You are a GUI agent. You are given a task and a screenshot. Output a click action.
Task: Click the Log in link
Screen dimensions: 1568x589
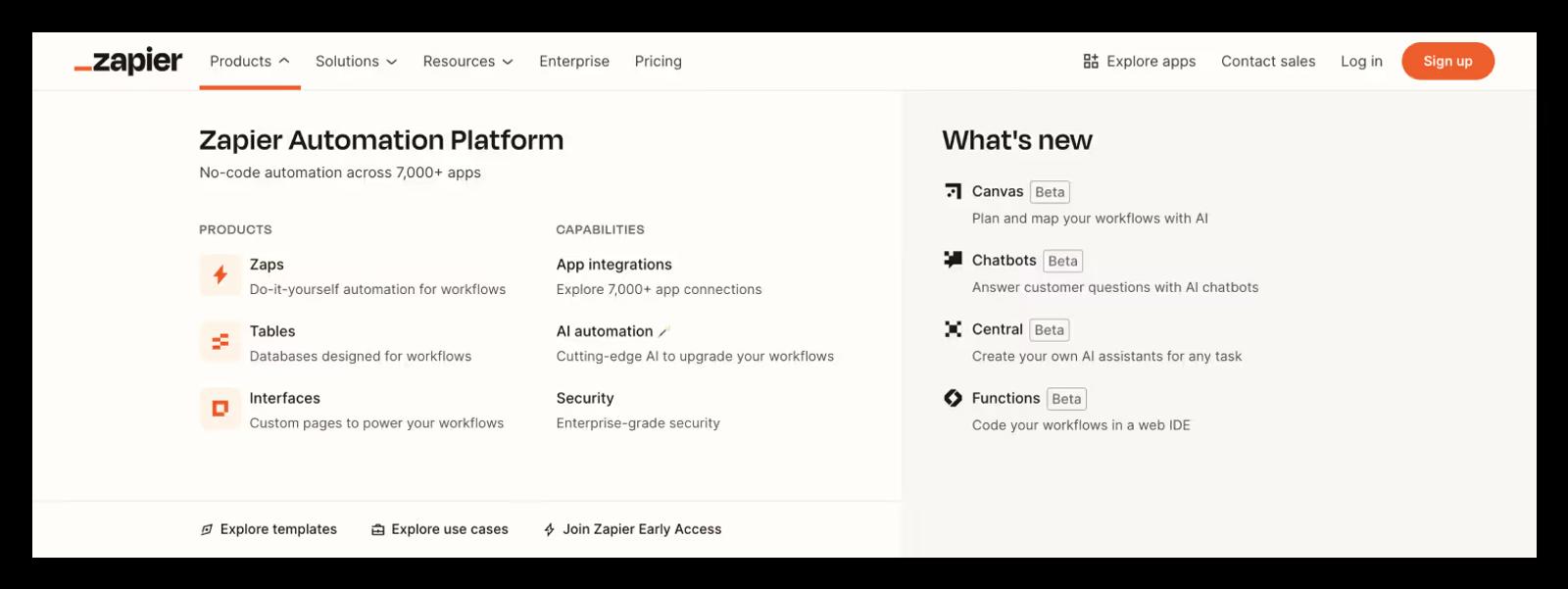pos(1362,61)
